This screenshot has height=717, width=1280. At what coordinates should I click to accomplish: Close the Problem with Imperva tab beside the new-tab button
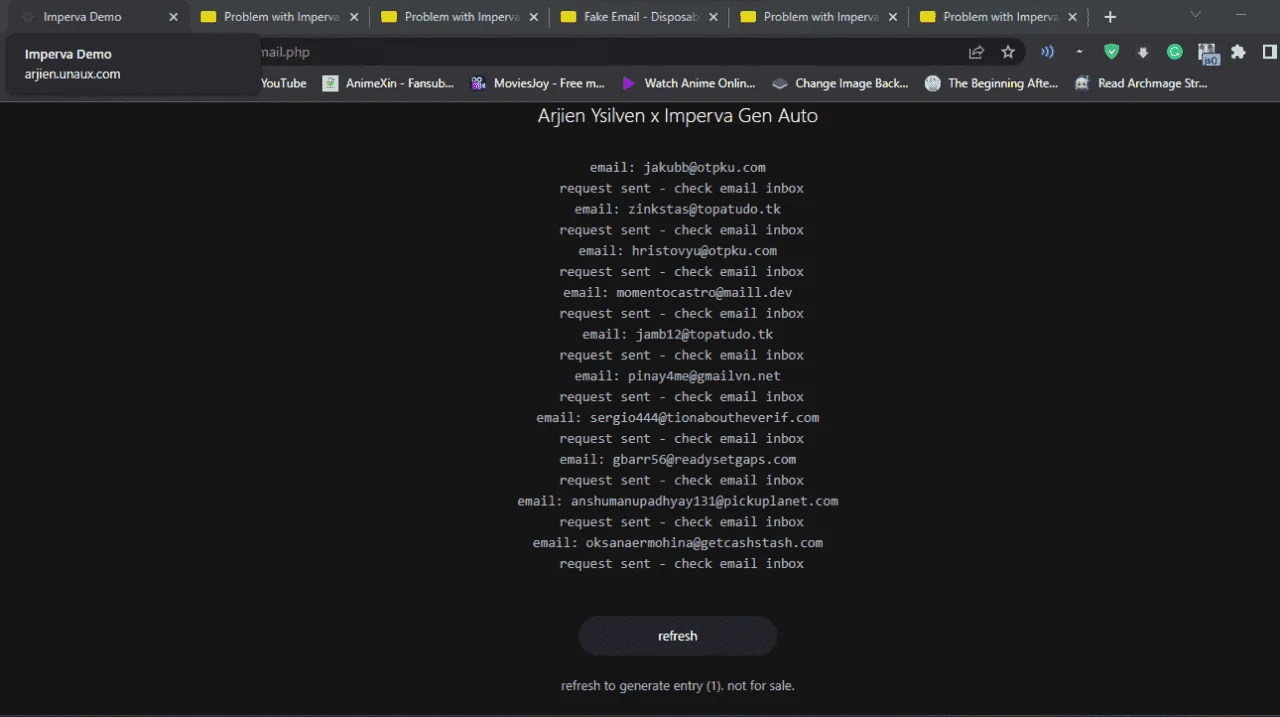(1073, 17)
